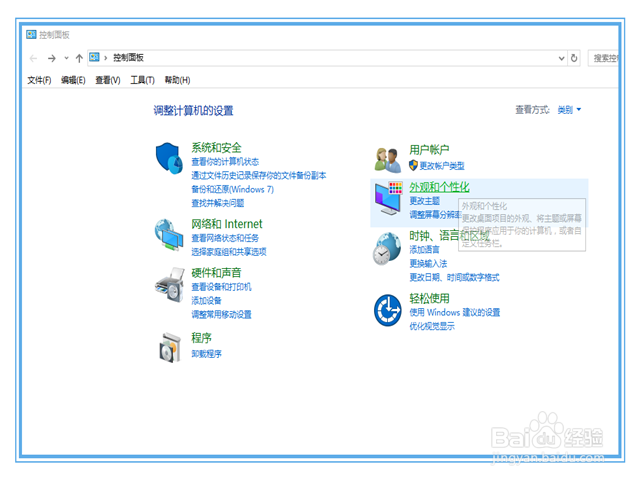Open the Network and Internet globe icon
This screenshot has height=480, width=640.
(169, 234)
